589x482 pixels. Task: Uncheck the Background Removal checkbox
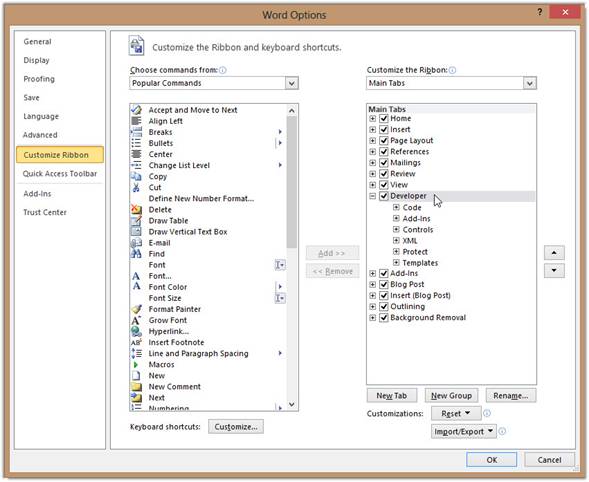coord(384,317)
